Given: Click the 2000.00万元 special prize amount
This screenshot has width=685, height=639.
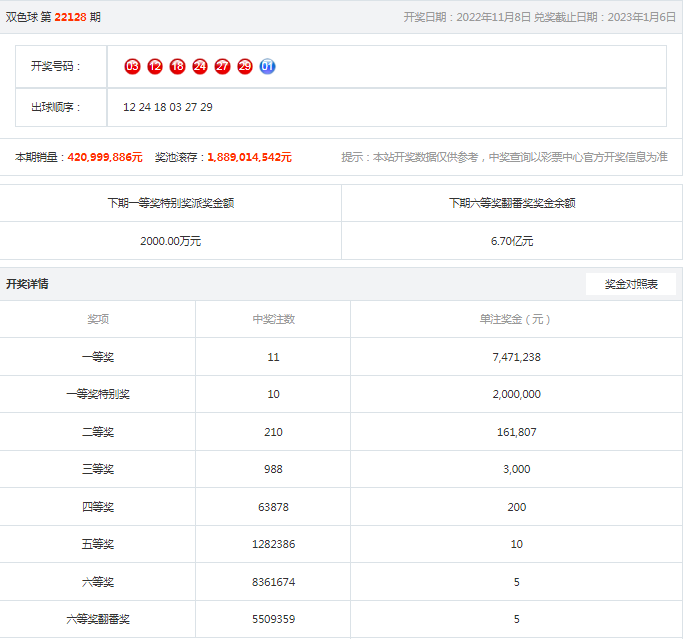Looking at the screenshot, I should tap(170, 241).
